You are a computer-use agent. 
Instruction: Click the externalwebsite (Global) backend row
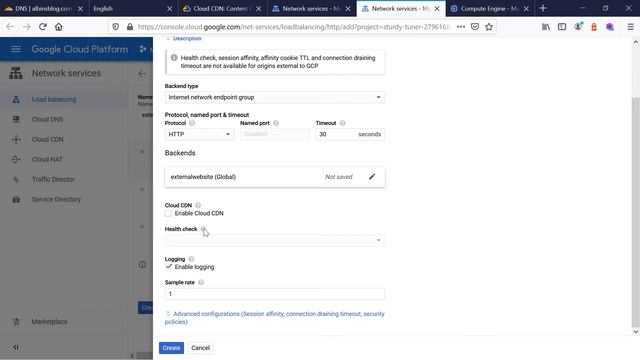(275, 177)
